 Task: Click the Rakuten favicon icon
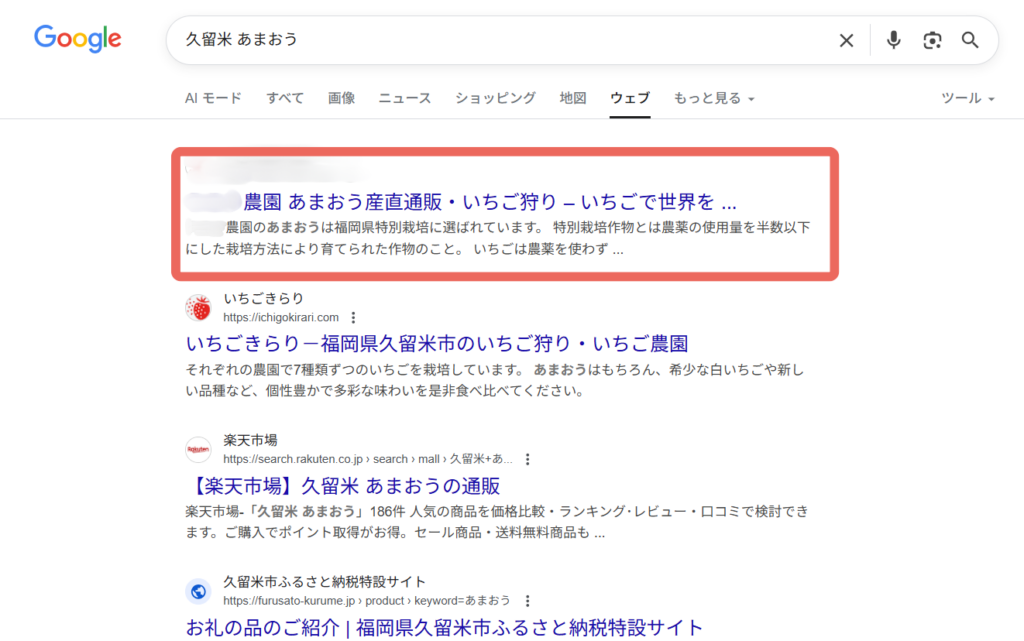click(198, 450)
